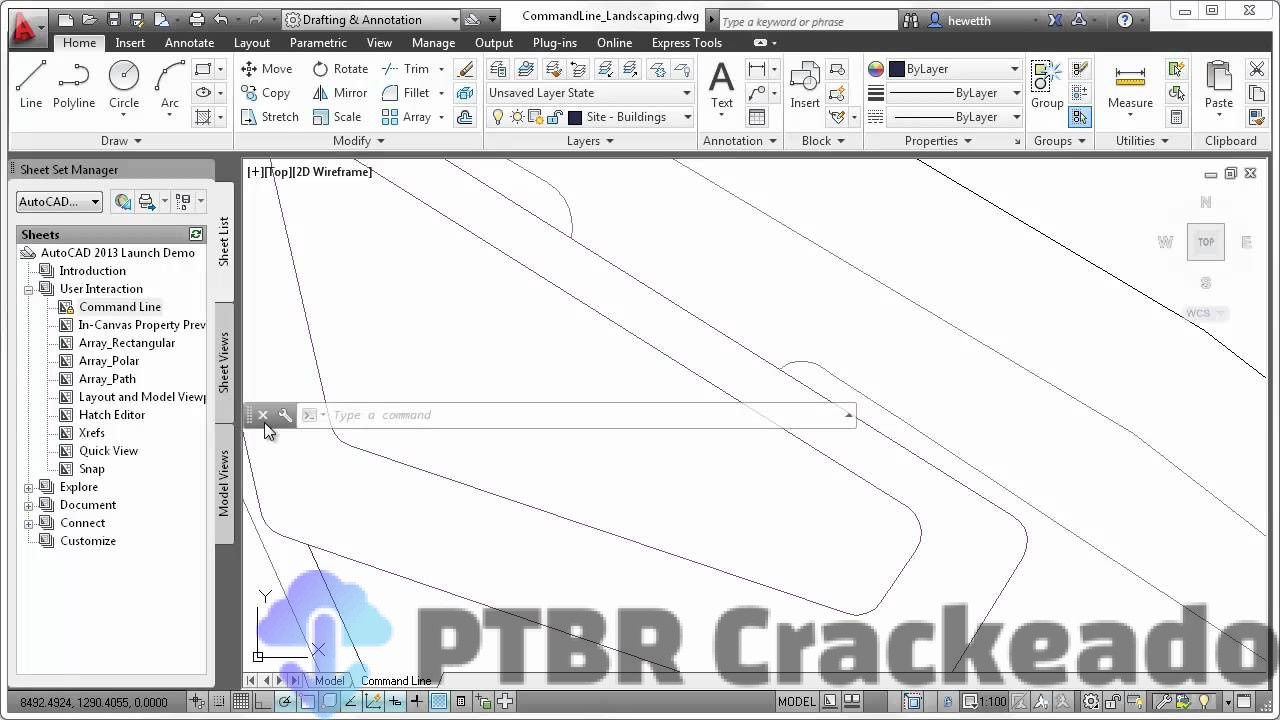Select the Mirror tool
The image size is (1280, 720).
340,93
